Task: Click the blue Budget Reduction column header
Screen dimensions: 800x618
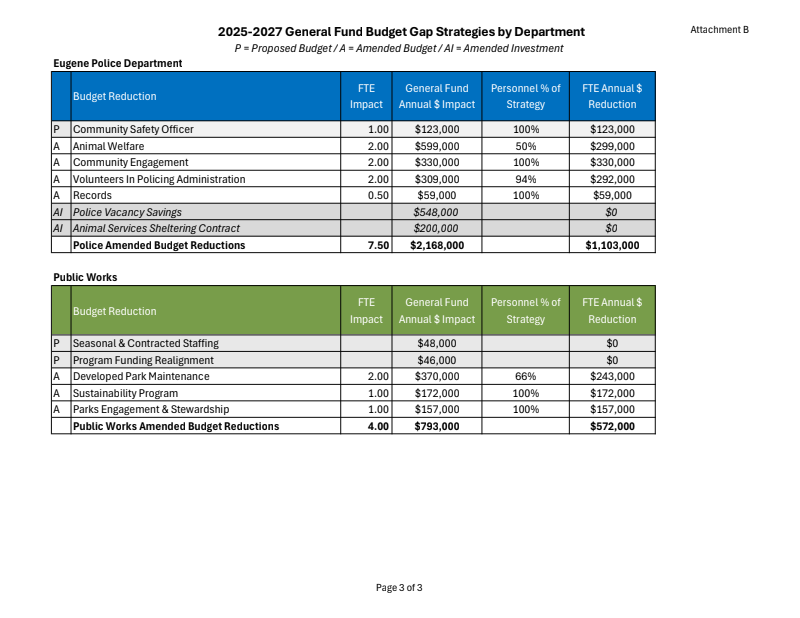Action: 115,96
